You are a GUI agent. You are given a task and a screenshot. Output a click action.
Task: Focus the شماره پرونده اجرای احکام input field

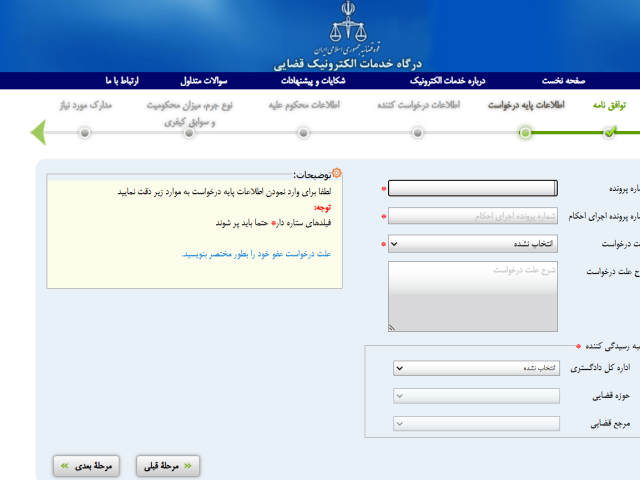[x=472, y=215]
